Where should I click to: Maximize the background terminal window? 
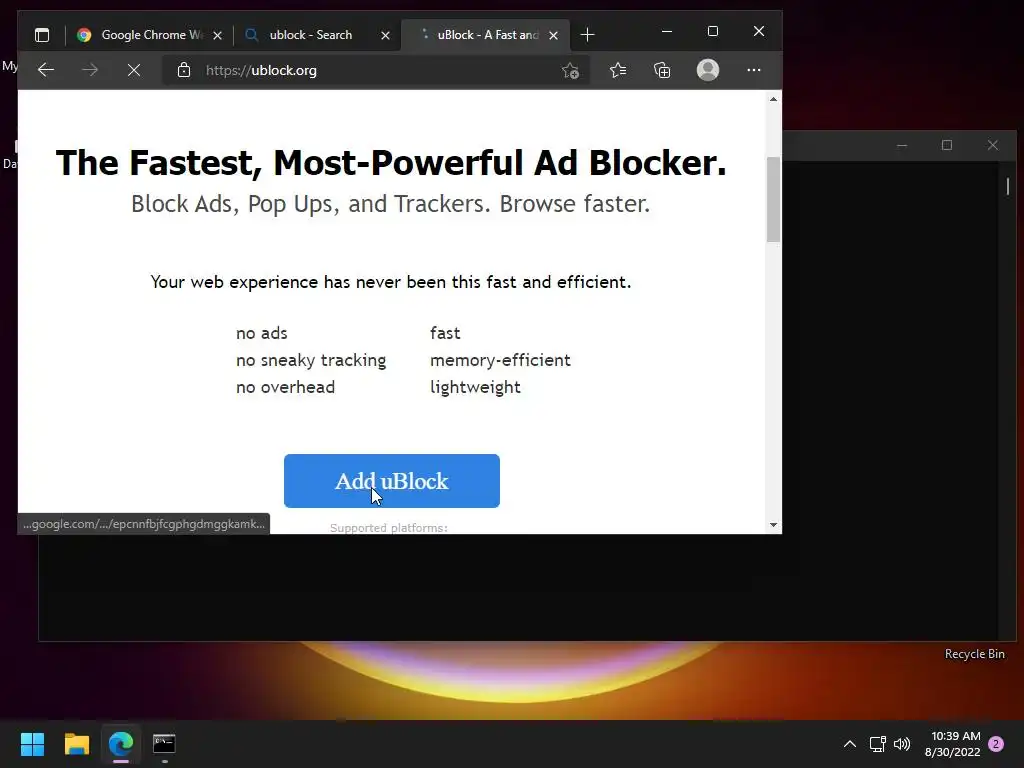click(947, 145)
